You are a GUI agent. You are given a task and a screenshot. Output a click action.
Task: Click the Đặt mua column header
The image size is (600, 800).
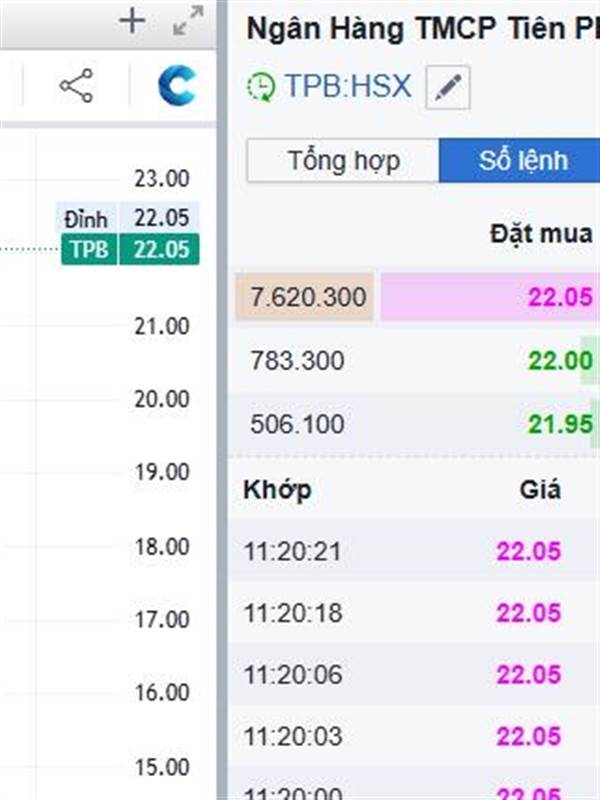tap(541, 234)
